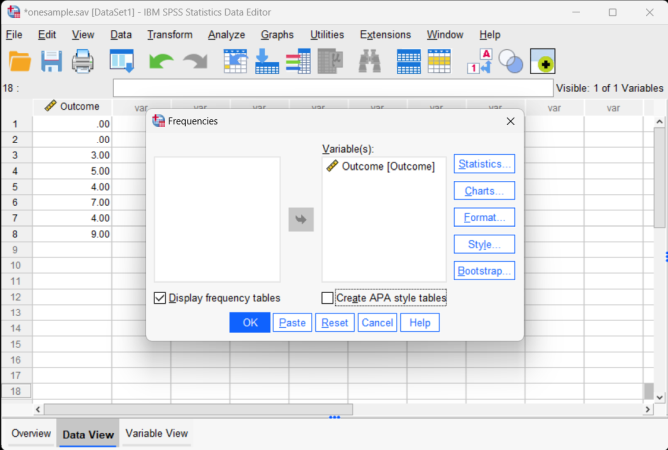Click OK in Frequencies dialog
This screenshot has height=450, width=668.
tap(250, 323)
